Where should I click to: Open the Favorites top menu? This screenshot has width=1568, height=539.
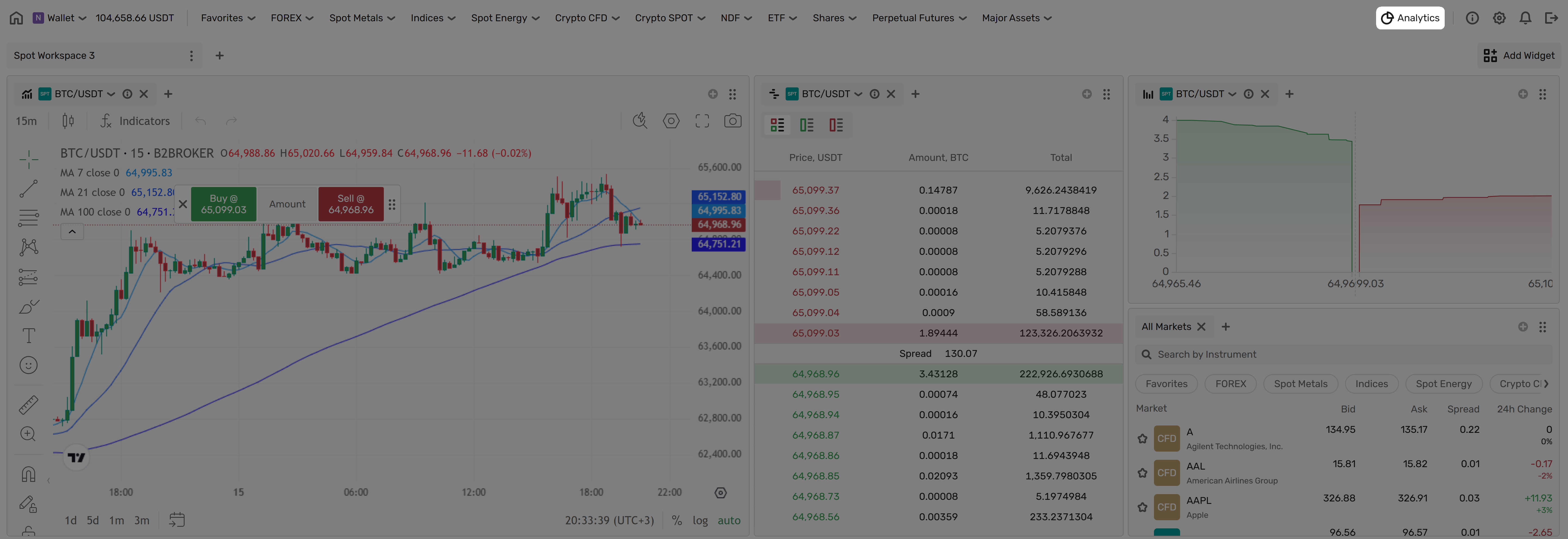[228, 18]
